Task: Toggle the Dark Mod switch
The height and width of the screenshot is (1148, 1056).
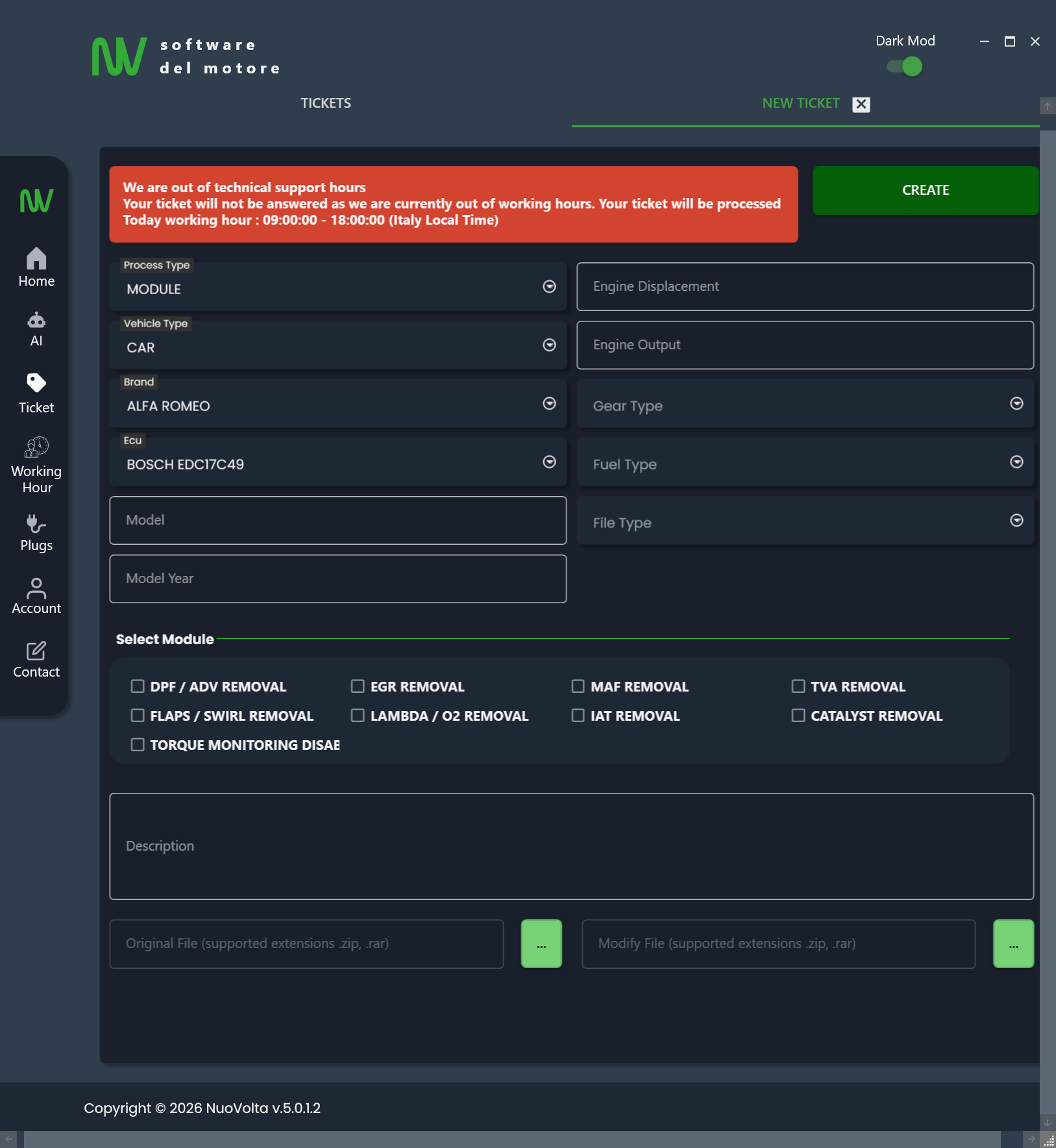Action: coord(903,66)
